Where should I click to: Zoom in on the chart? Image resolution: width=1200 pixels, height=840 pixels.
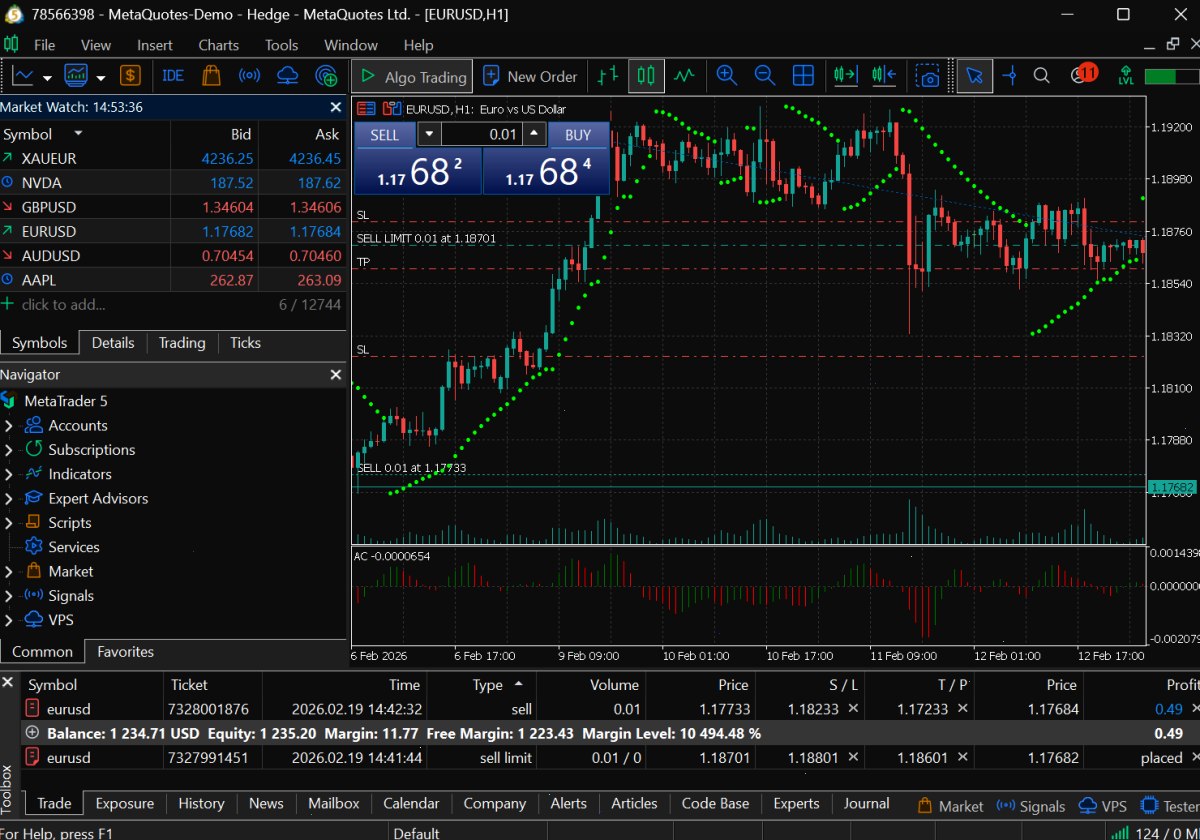pyautogui.click(x=727, y=76)
